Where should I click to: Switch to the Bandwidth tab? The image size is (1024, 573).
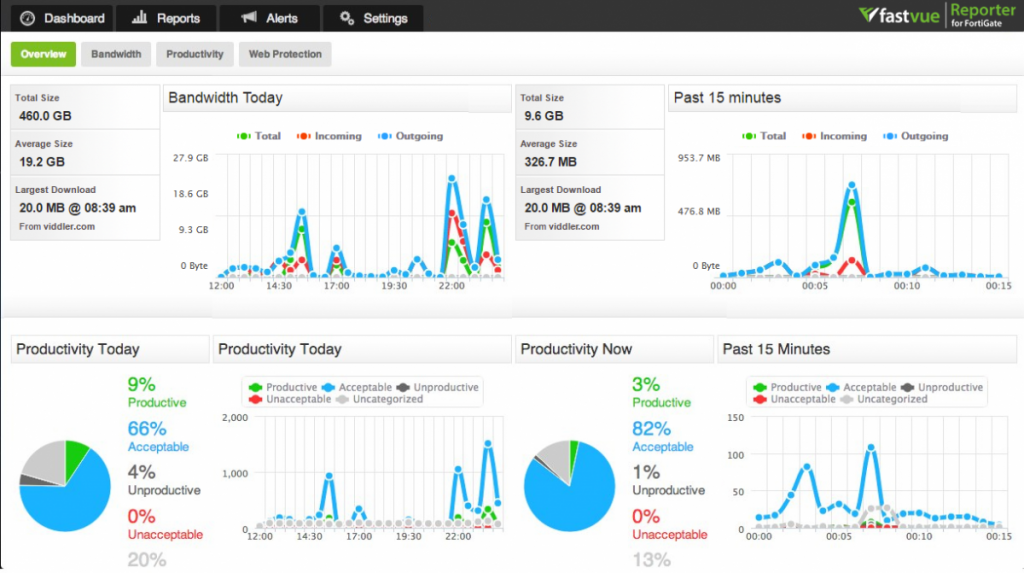point(116,54)
